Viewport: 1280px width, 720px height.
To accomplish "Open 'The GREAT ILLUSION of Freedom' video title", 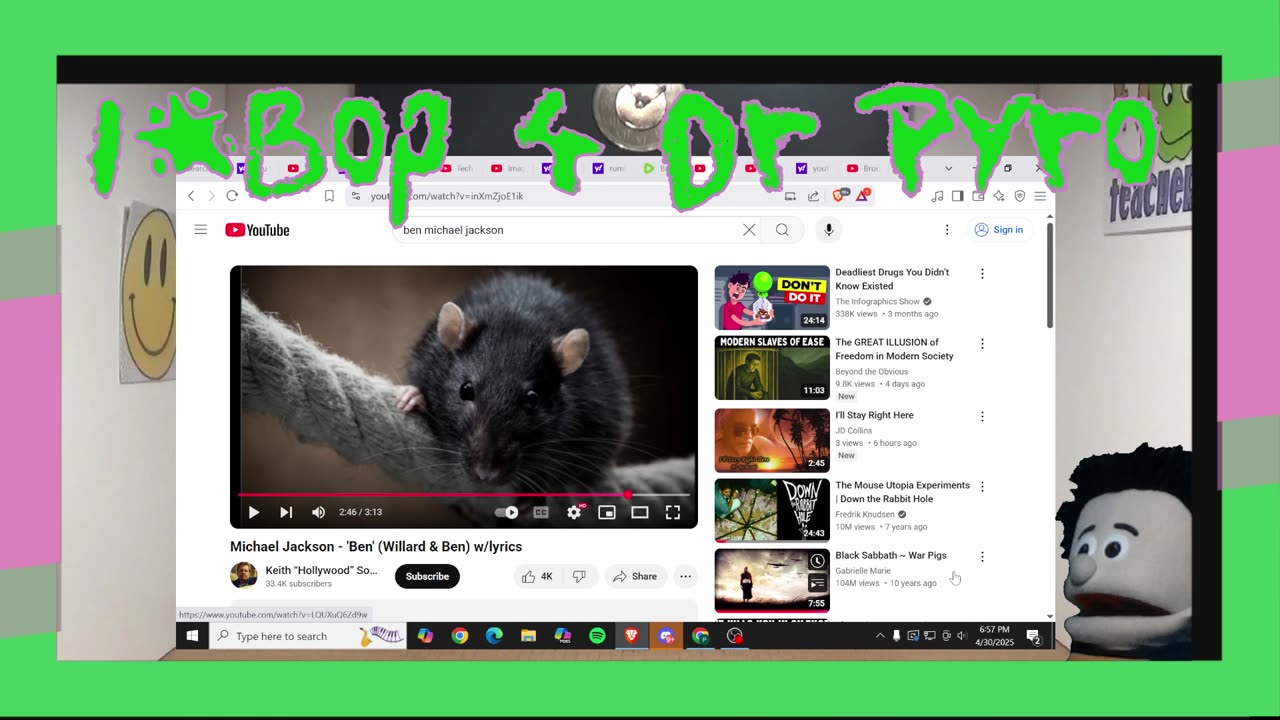I will point(894,349).
